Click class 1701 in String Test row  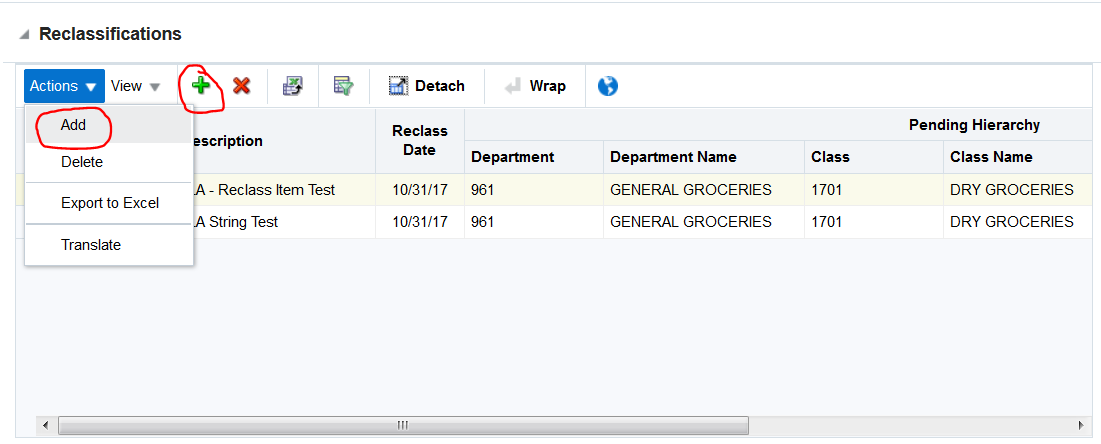click(873, 222)
